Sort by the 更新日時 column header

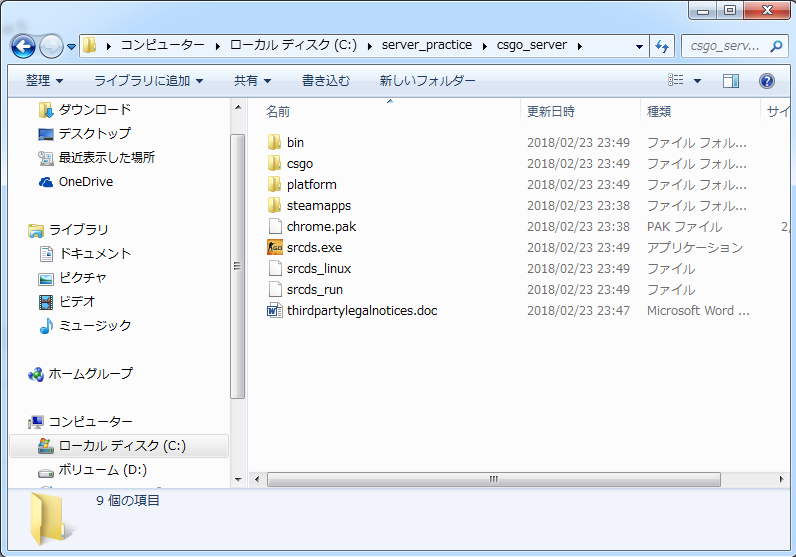551,112
